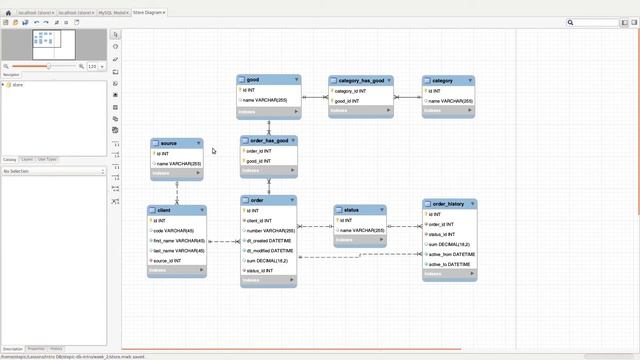Select the new view tool

[x=116, y=119]
